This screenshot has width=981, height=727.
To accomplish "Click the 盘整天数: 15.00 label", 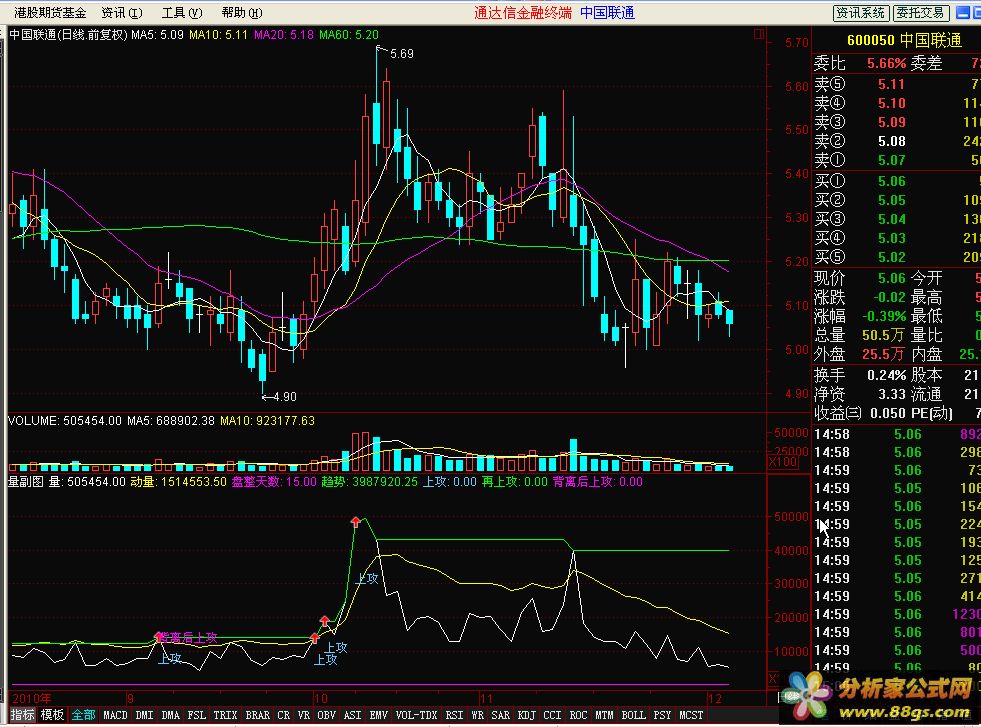I will [x=274, y=482].
